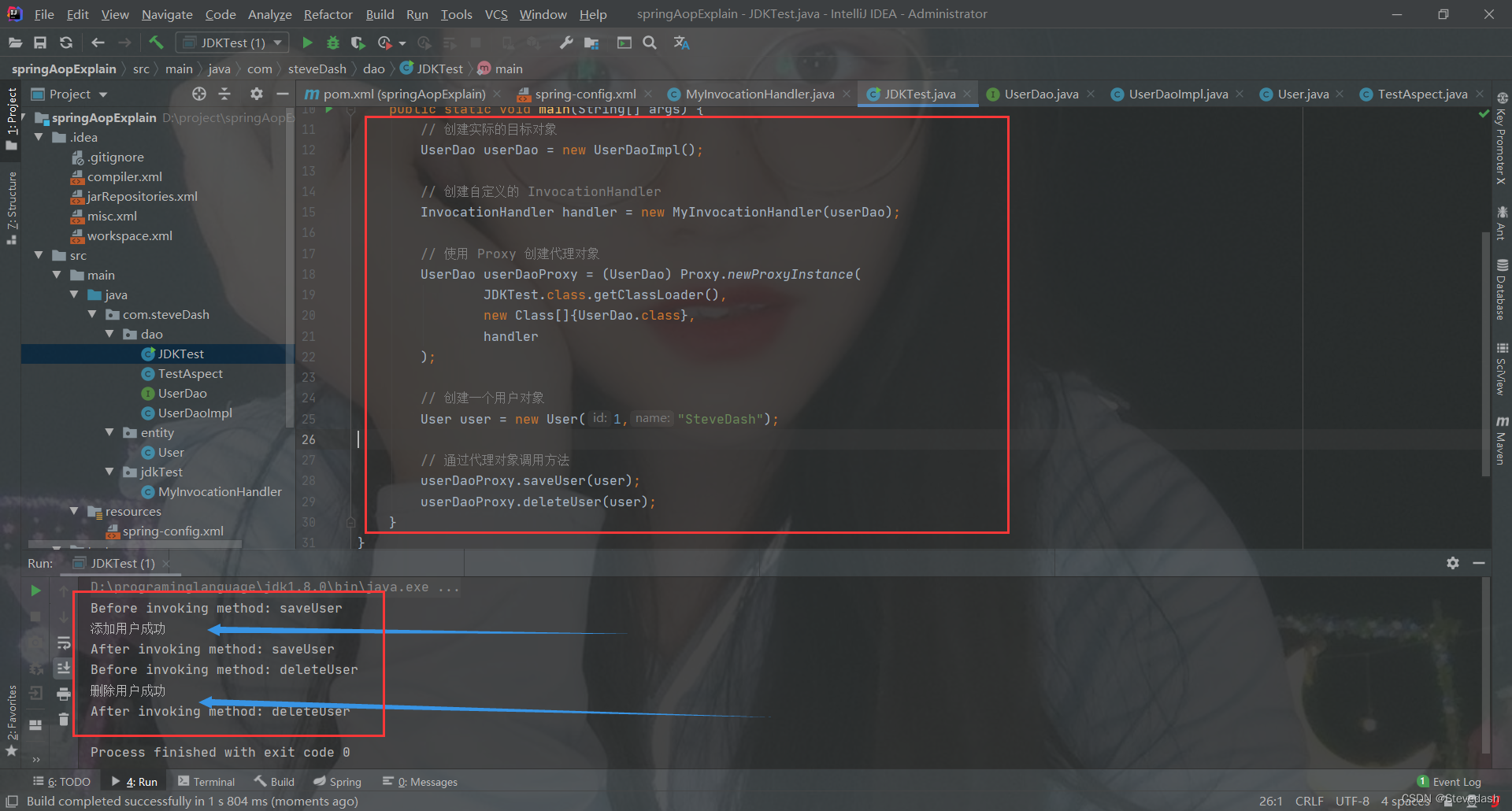The width and height of the screenshot is (1512, 811).
Task: Start debugging with the bug icon
Action: [x=333, y=43]
